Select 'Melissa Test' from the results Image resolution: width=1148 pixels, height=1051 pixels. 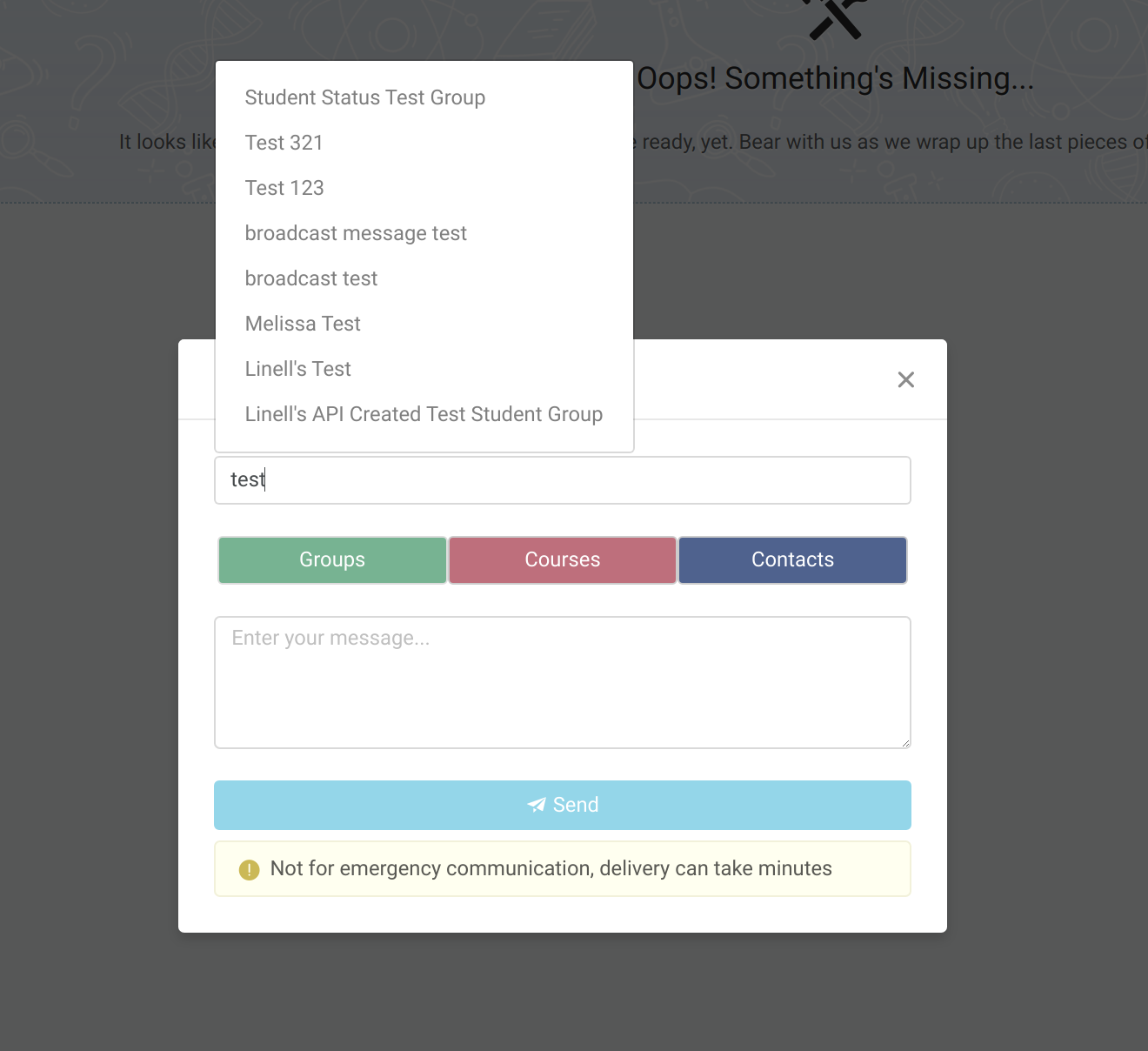(303, 324)
